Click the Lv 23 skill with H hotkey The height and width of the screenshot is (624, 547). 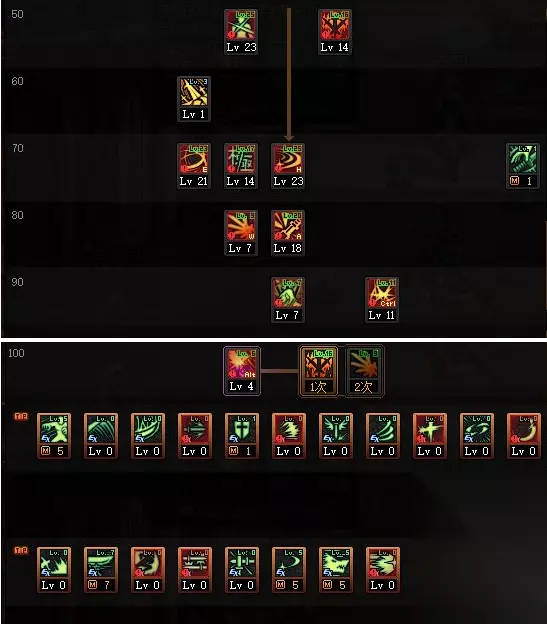(x=288, y=166)
